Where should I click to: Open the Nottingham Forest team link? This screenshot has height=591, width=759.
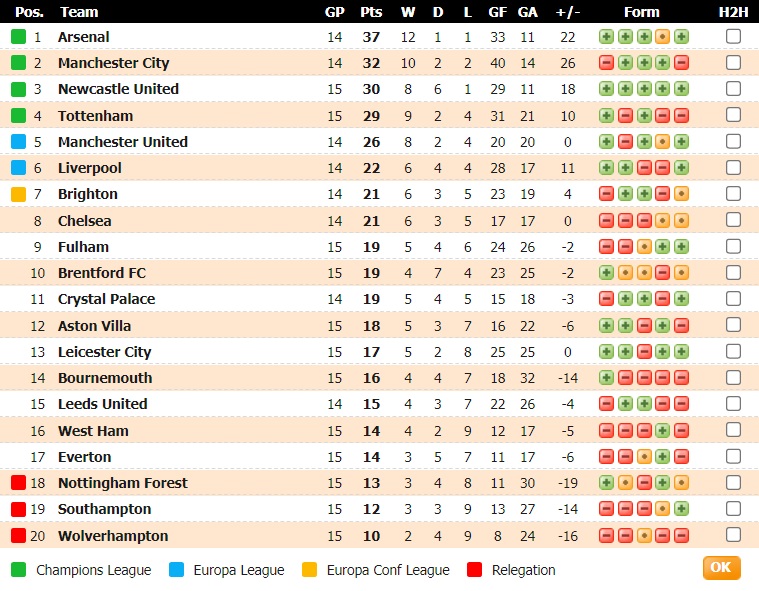(x=122, y=483)
